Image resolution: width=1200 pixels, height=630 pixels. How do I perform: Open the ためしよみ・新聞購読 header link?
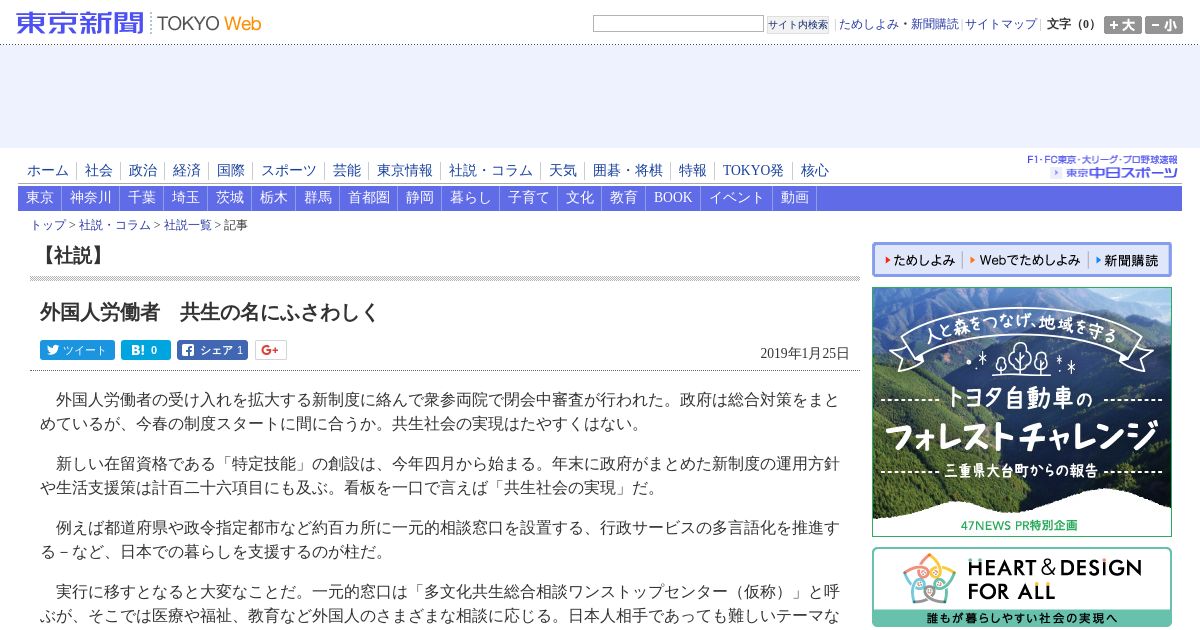point(898,24)
